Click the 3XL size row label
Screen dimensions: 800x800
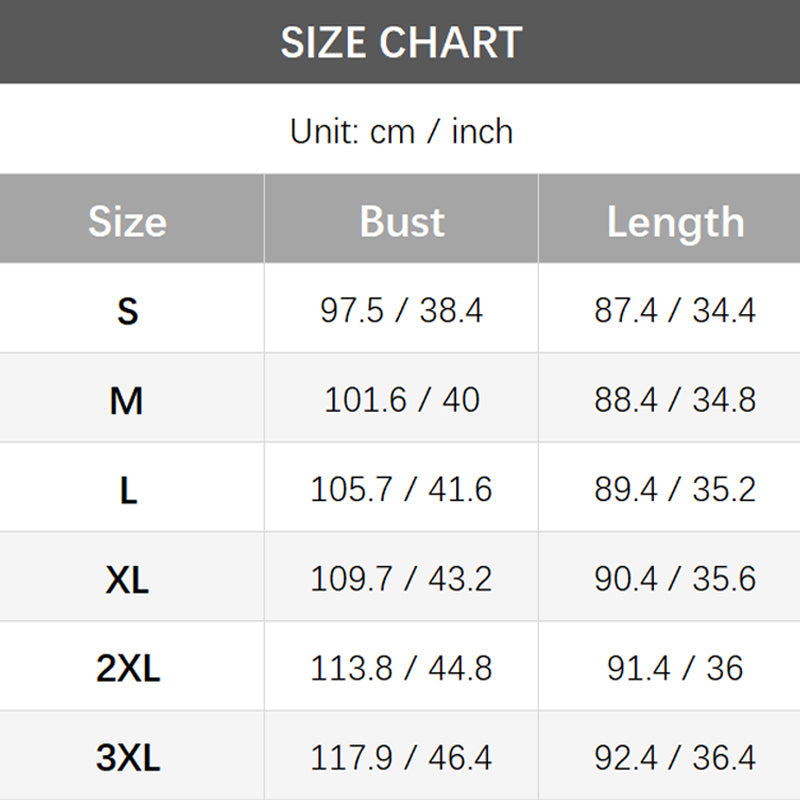pyautogui.click(x=127, y=758)
